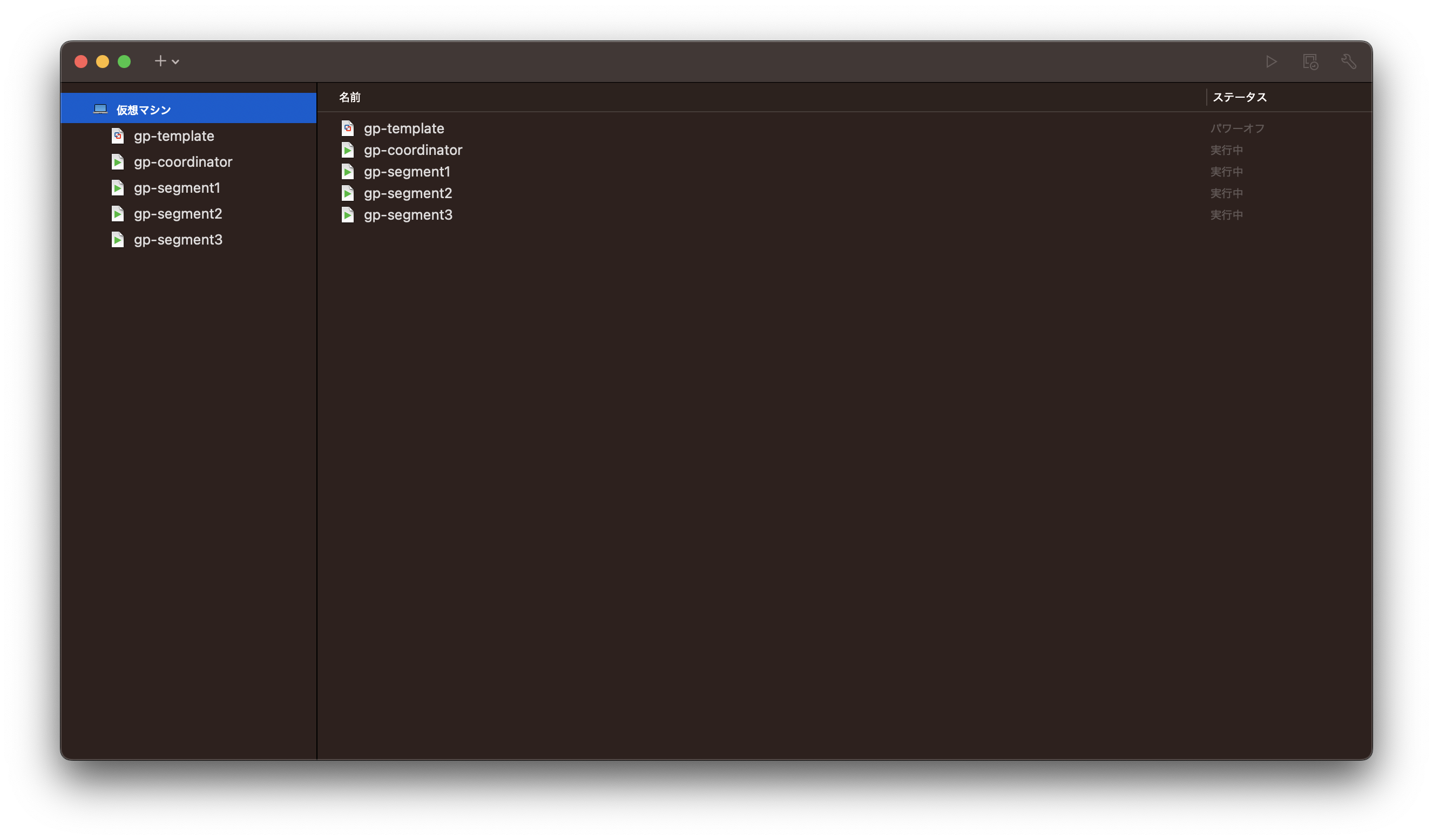The width and height of the screenshot is (1433, 840).
Task: Select gp-template in the sidebar
Action: pos(174,136)
